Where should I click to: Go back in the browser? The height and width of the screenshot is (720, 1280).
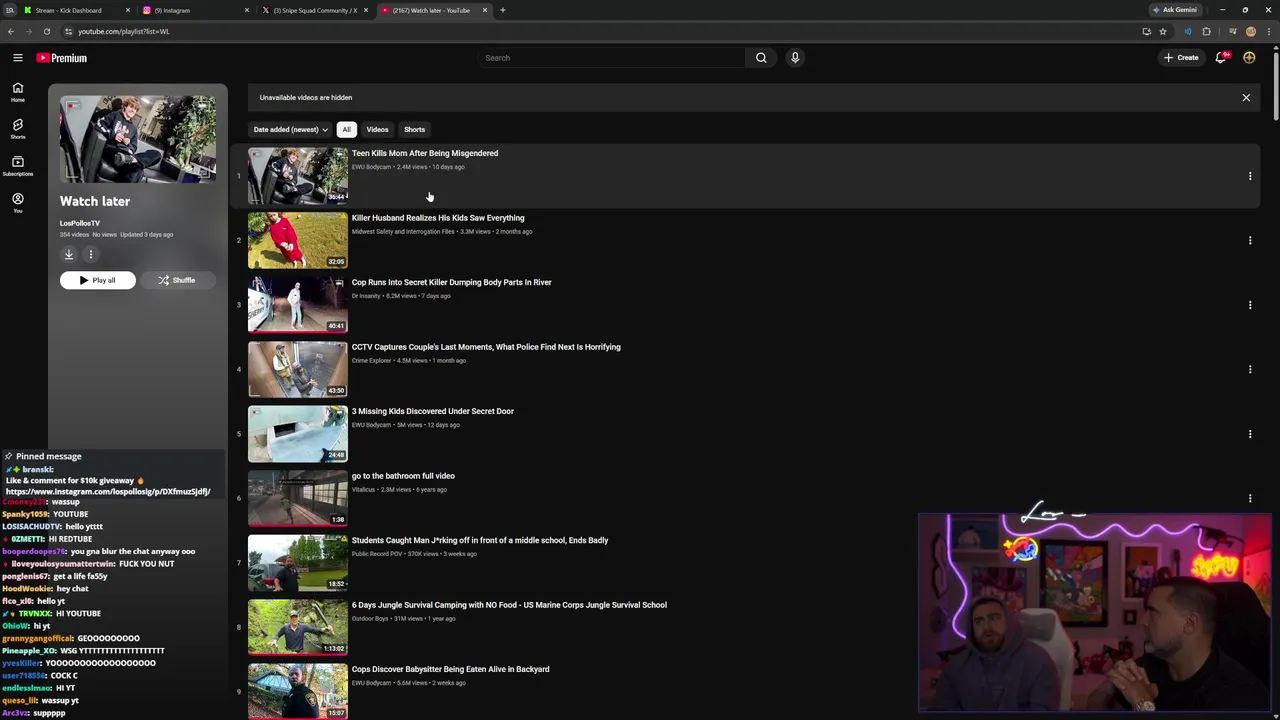pos(11,31)
